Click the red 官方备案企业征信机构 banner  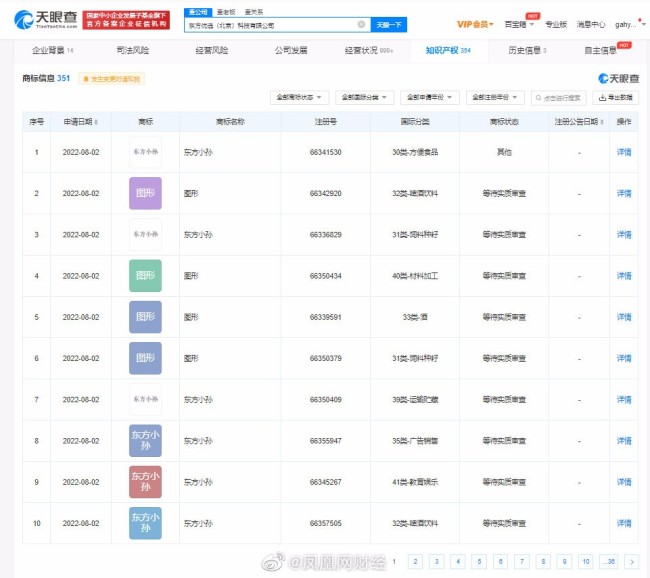(126, 20)
